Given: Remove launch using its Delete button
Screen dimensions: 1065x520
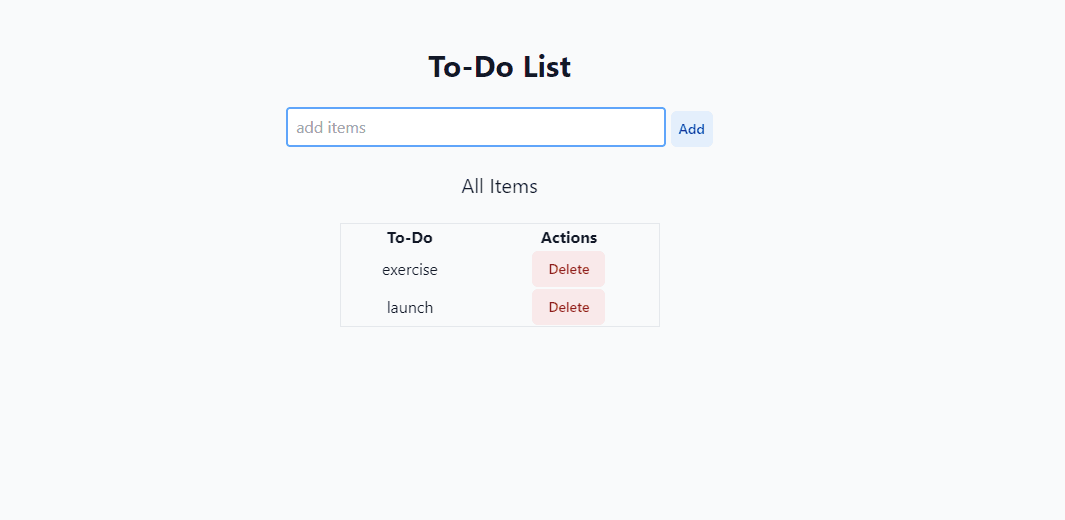Looking at the screenshot, I should pyautogui.click(x=568, y=307).
